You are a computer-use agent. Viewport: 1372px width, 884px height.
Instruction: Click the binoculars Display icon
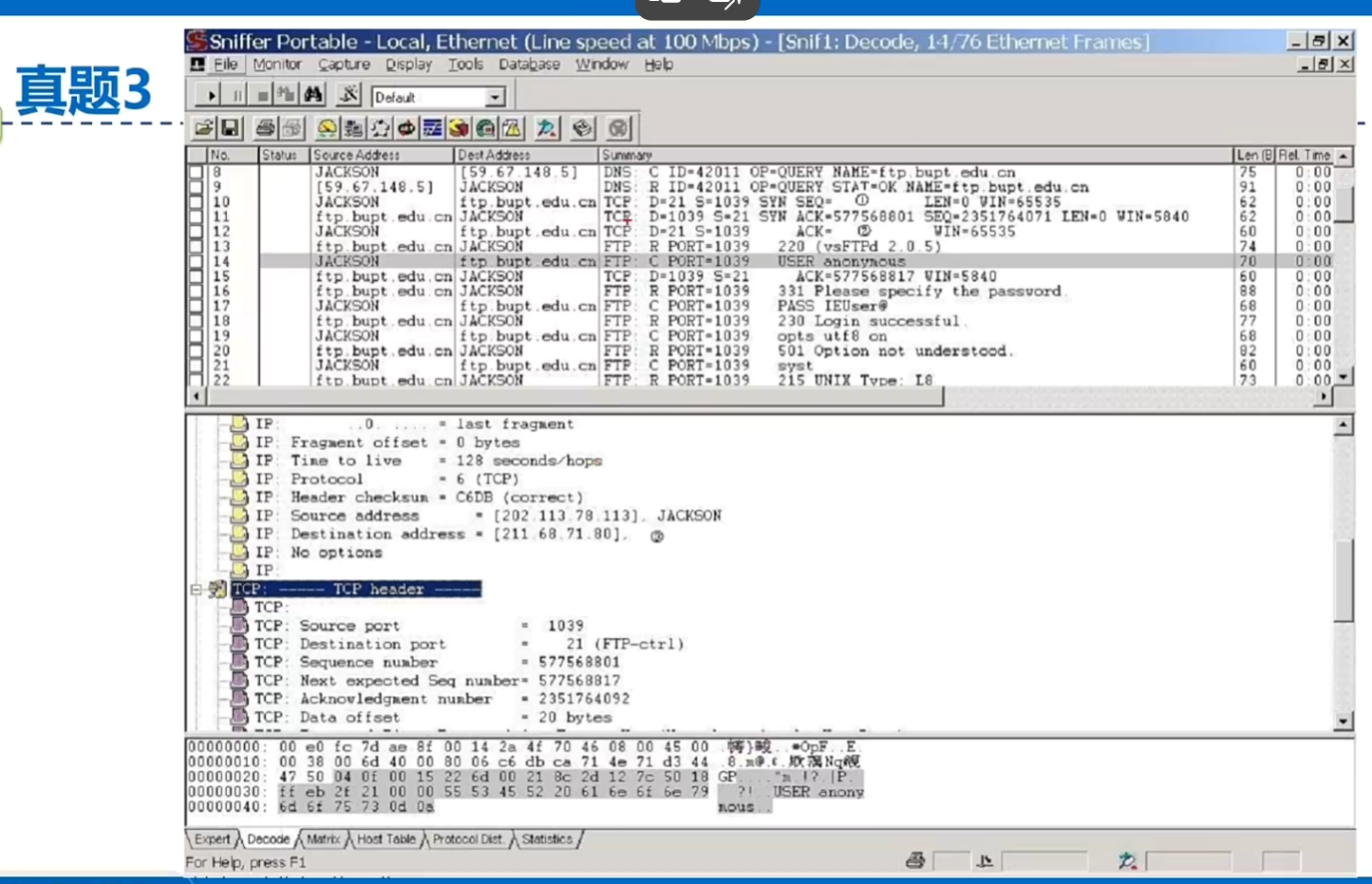pos(313,96)
